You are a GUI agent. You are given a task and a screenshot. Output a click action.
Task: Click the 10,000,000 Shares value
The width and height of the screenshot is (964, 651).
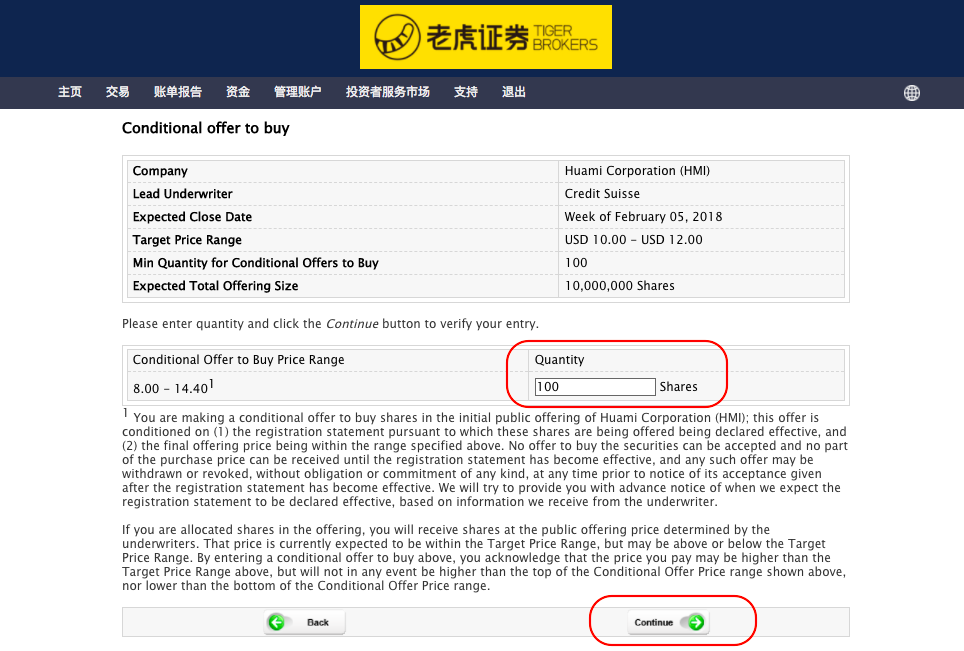[x=619, y=286]
